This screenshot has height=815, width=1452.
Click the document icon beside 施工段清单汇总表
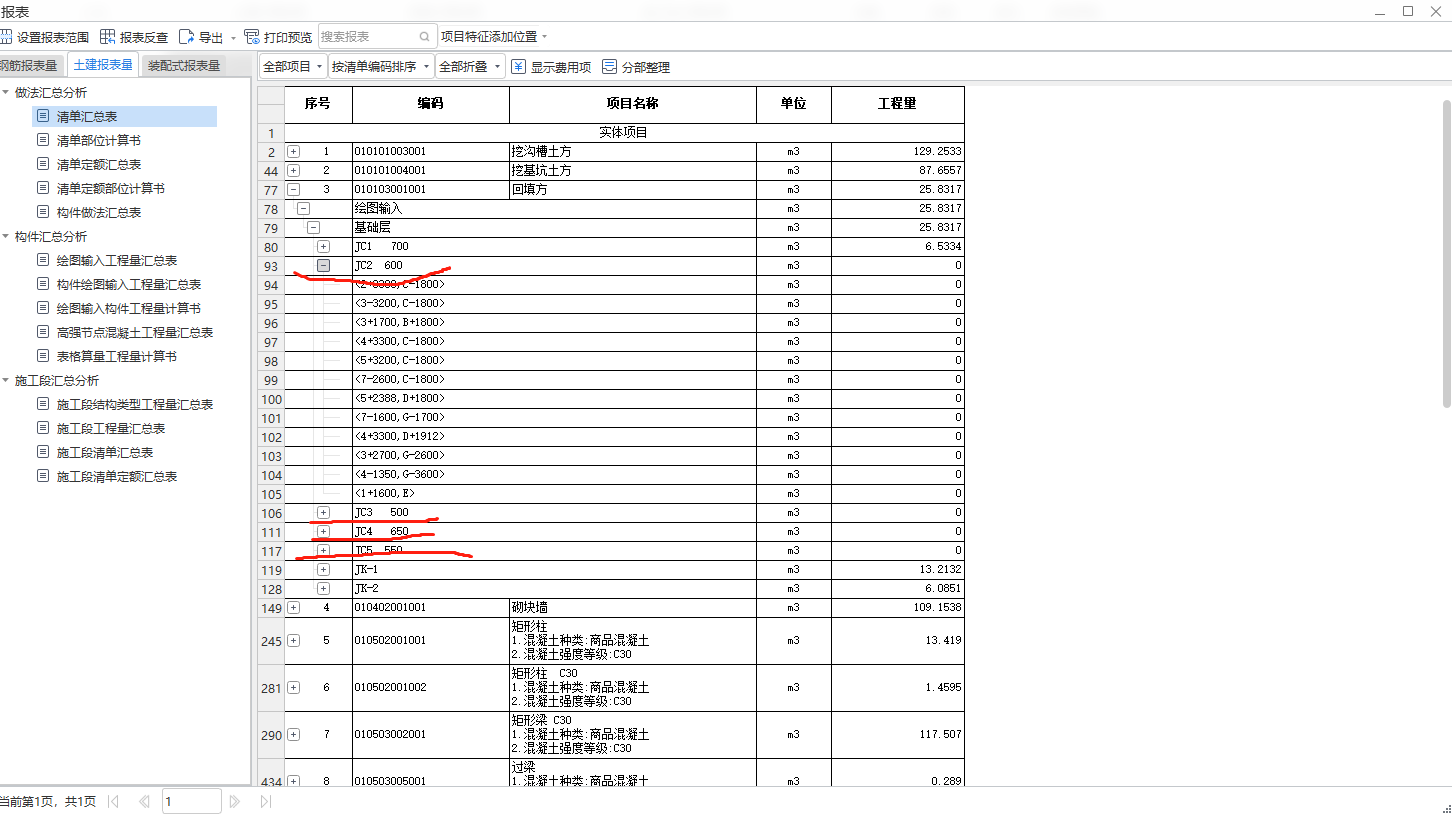pos(43,452)
